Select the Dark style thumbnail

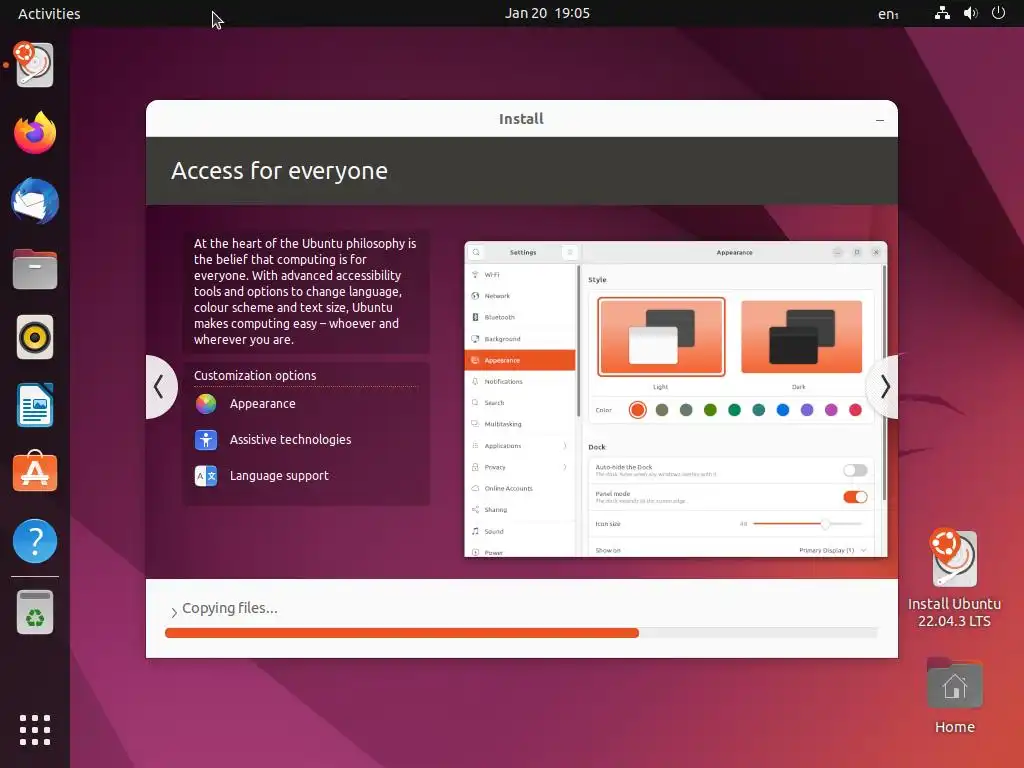click(801, 337)
